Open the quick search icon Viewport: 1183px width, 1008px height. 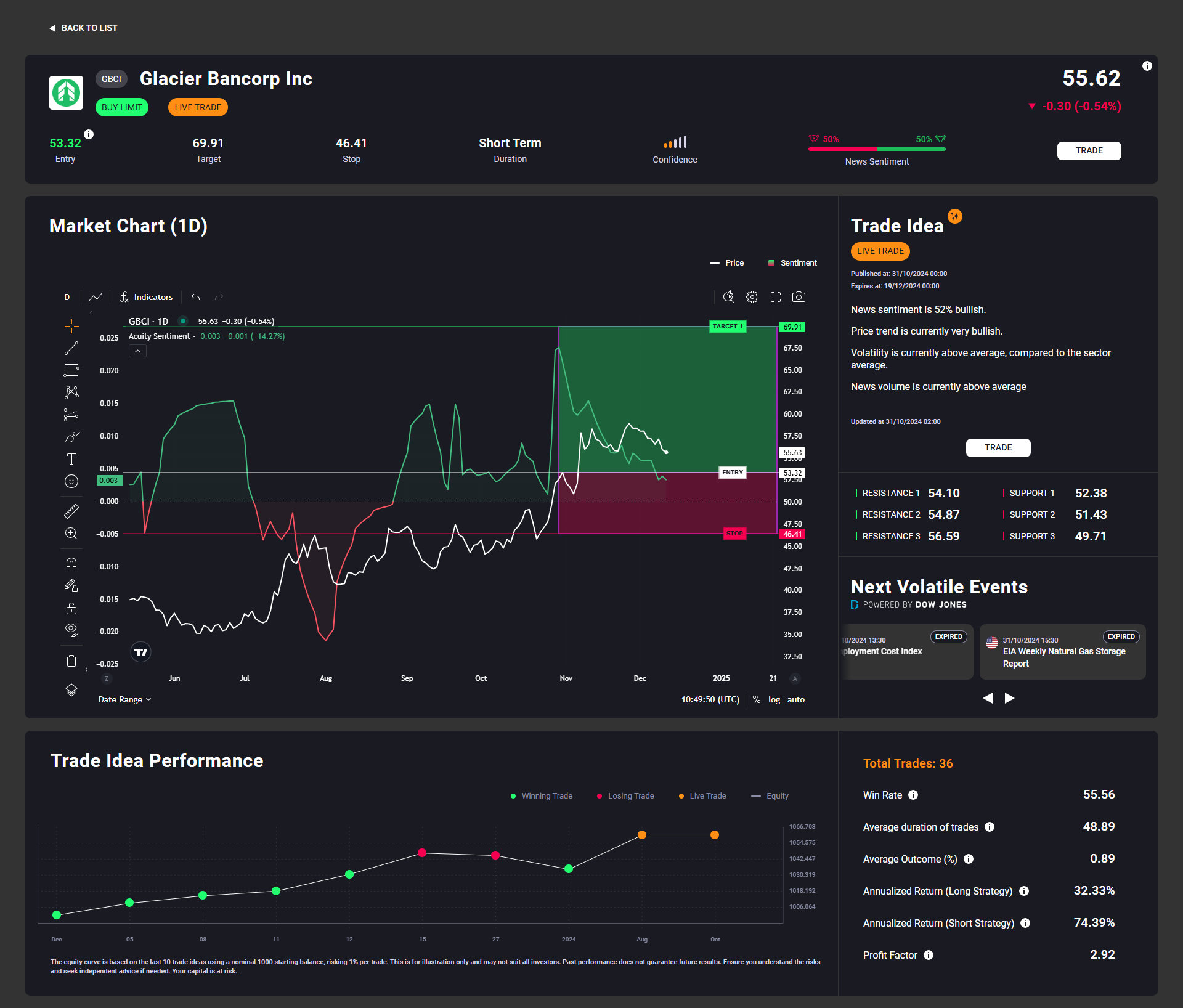(728, 297)
